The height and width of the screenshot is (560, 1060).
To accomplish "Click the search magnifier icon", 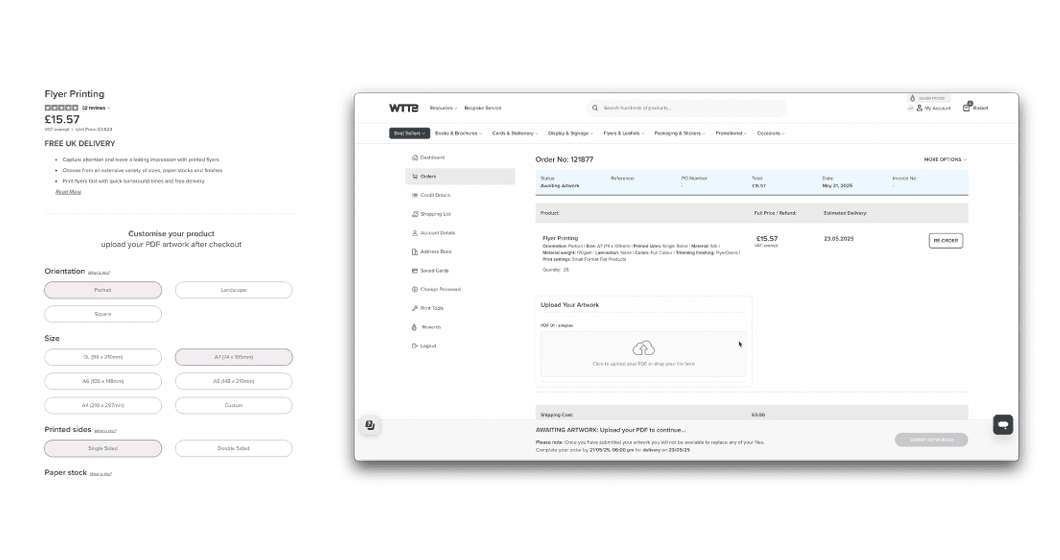I will pyautogui.click(x=595, y=108).
